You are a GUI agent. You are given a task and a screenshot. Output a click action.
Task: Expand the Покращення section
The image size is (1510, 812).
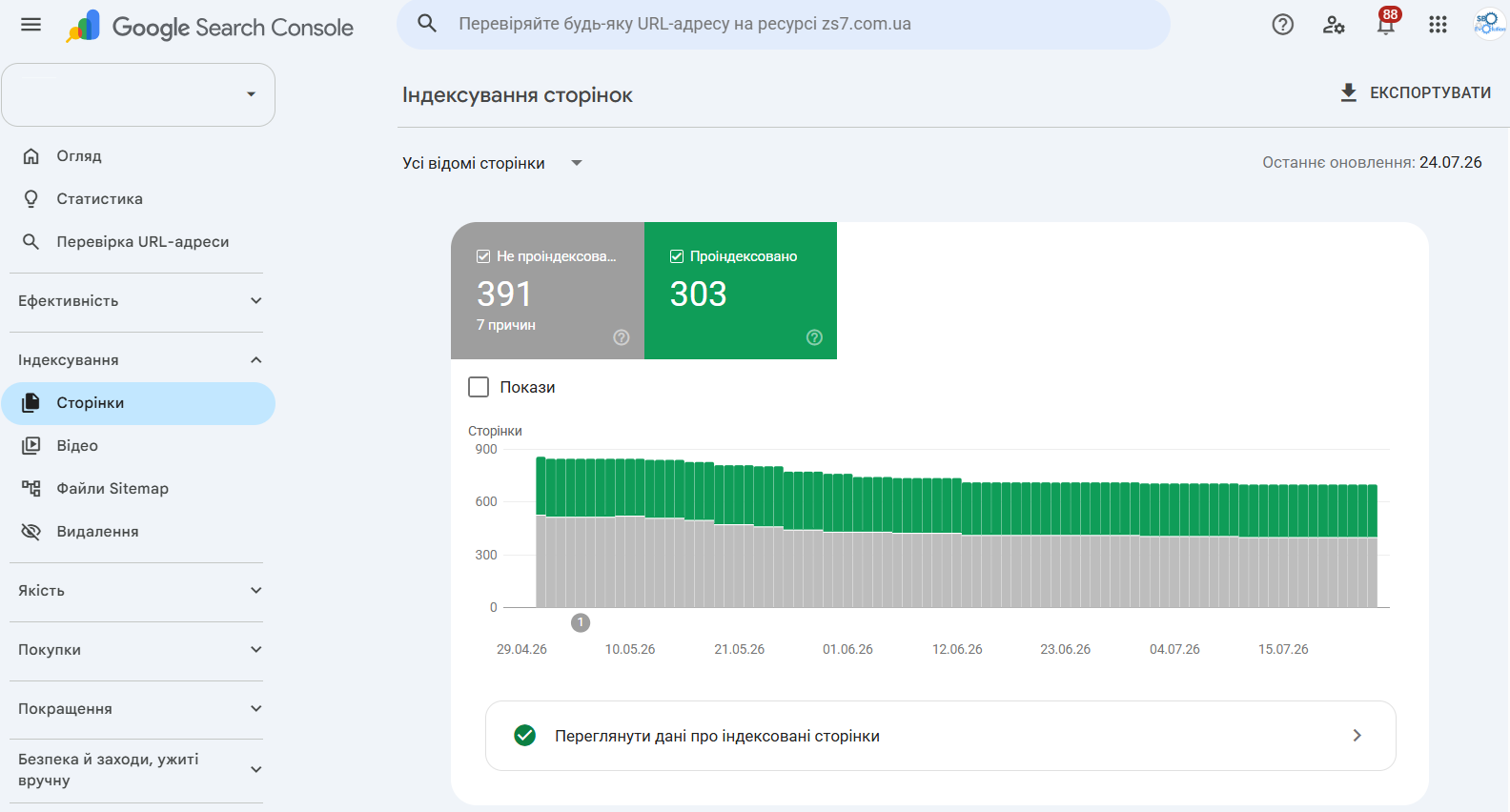[x=138, y=709]
